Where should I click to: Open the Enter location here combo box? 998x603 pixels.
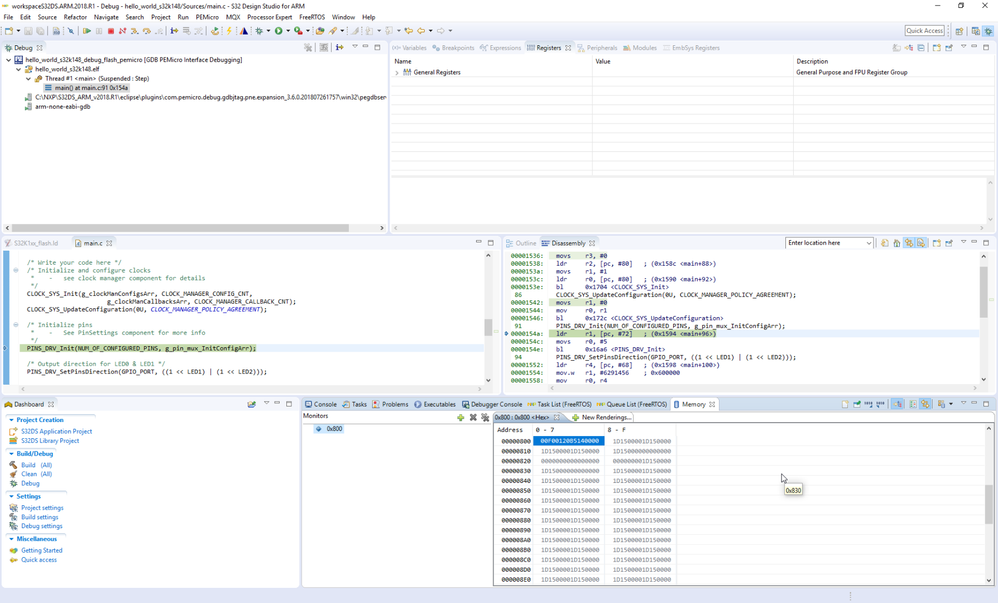[x=828, y=243]
